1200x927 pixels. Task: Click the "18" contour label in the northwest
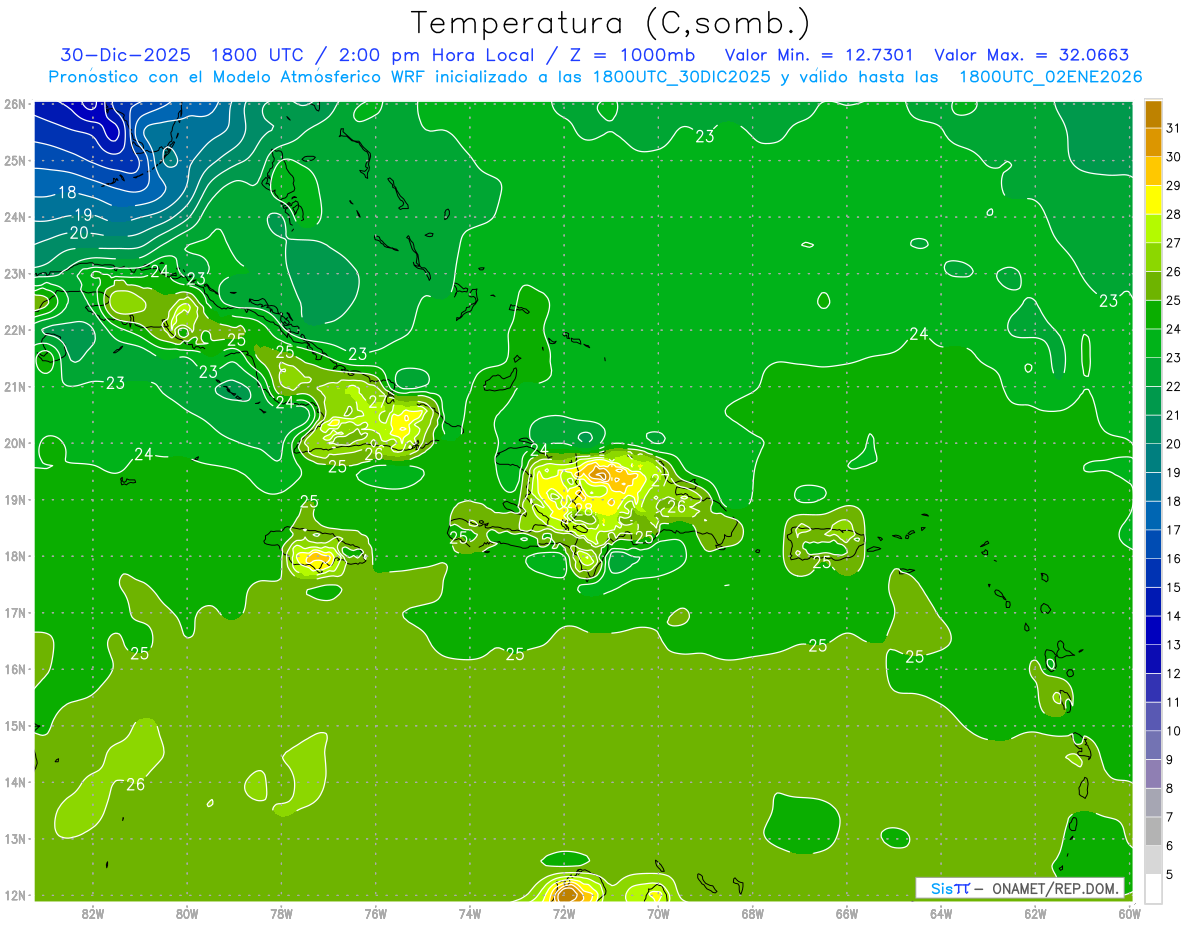click(67, 193)
